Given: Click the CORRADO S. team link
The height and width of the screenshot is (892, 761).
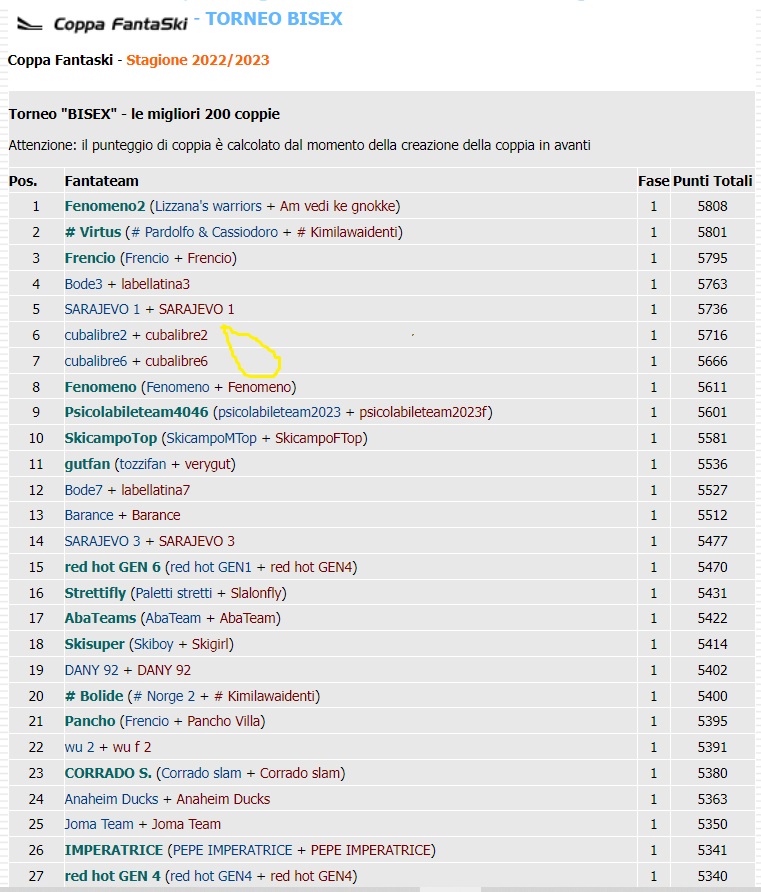Looking at the screenshot, I should point(108,774).
